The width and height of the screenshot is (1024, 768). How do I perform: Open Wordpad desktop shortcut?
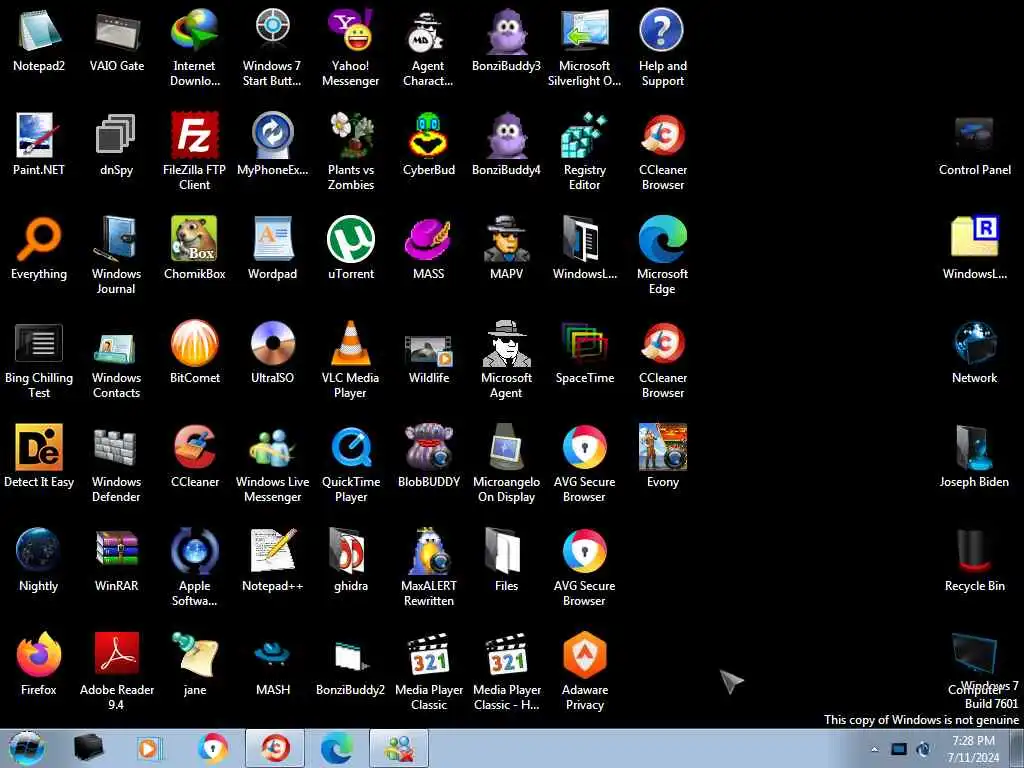[272, 248]
